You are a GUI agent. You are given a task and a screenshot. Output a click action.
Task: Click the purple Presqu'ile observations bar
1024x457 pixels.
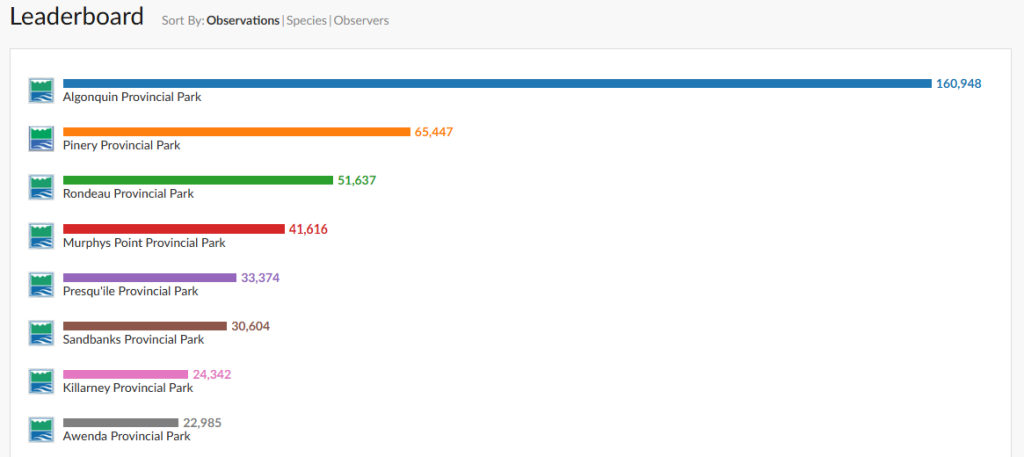click(150, 277)
